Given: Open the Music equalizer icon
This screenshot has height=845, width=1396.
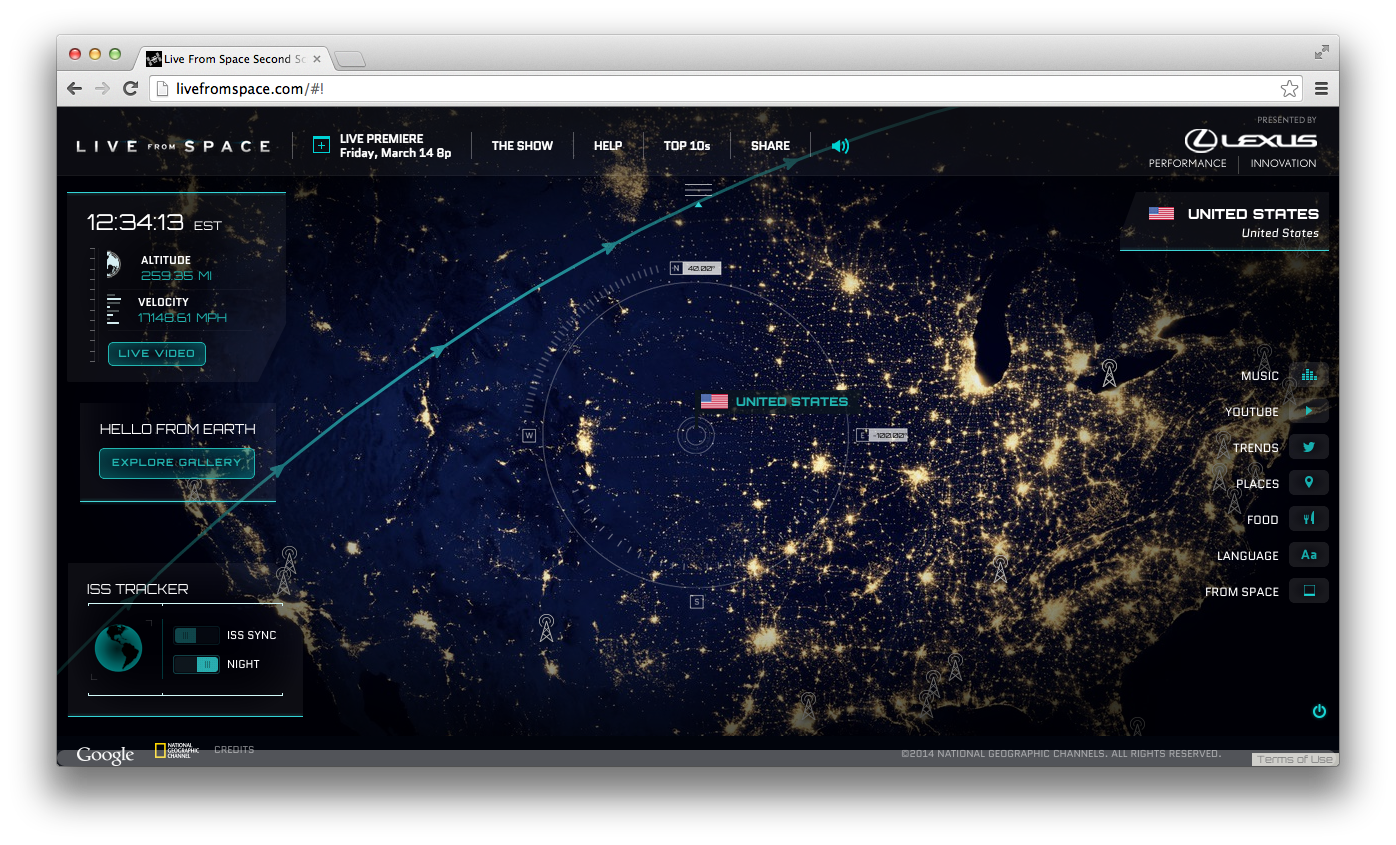Looking at the screenshot, I should tap(1309, 376).
